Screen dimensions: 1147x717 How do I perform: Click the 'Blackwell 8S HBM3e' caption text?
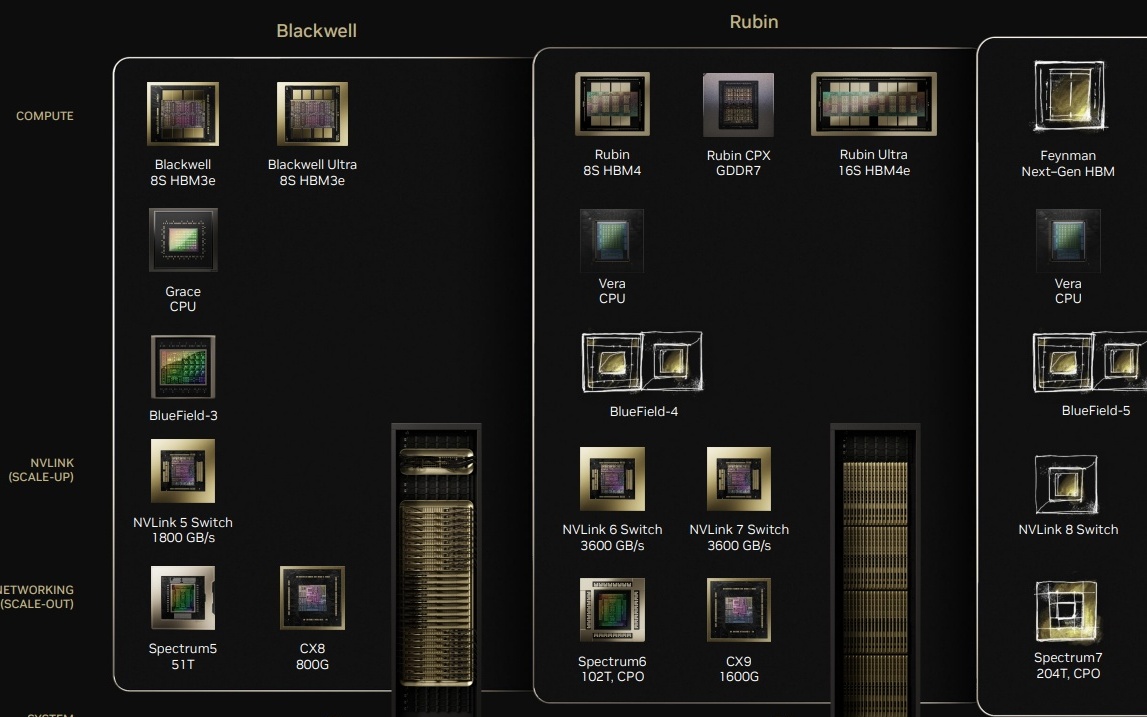tap(183, 173)
